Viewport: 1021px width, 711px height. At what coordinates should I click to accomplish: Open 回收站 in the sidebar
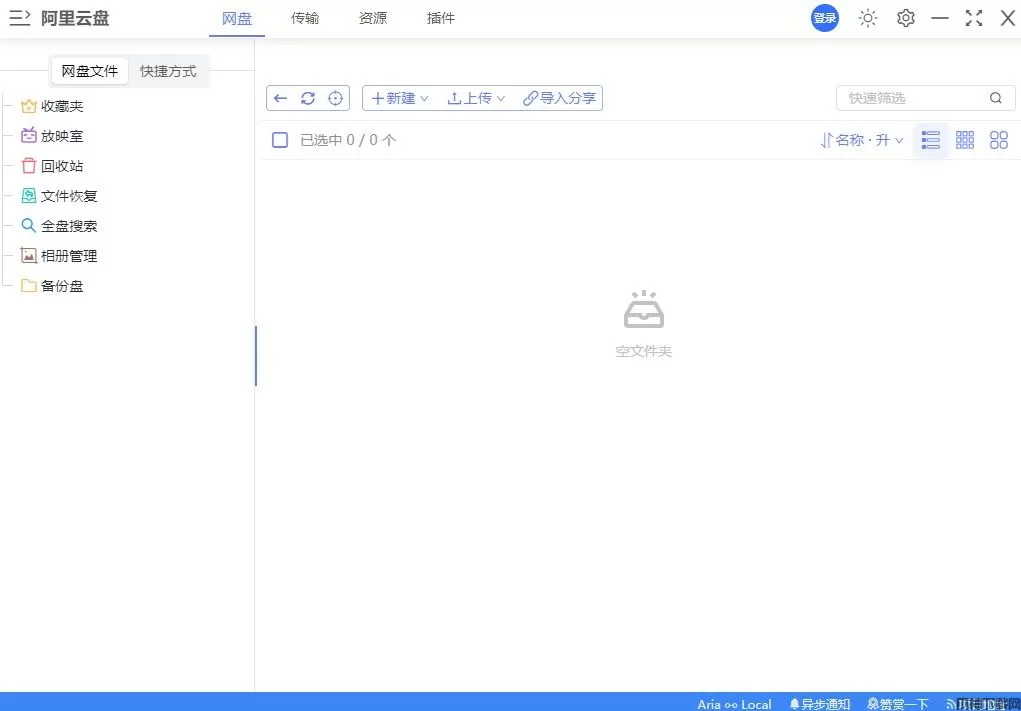point(62,166)
